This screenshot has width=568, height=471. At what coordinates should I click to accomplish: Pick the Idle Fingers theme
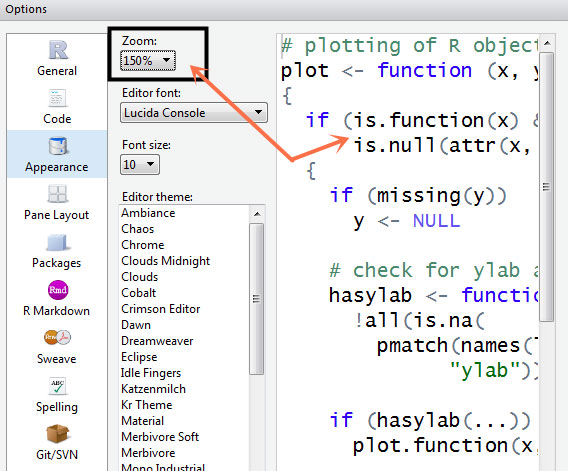[x=151, y=373]
